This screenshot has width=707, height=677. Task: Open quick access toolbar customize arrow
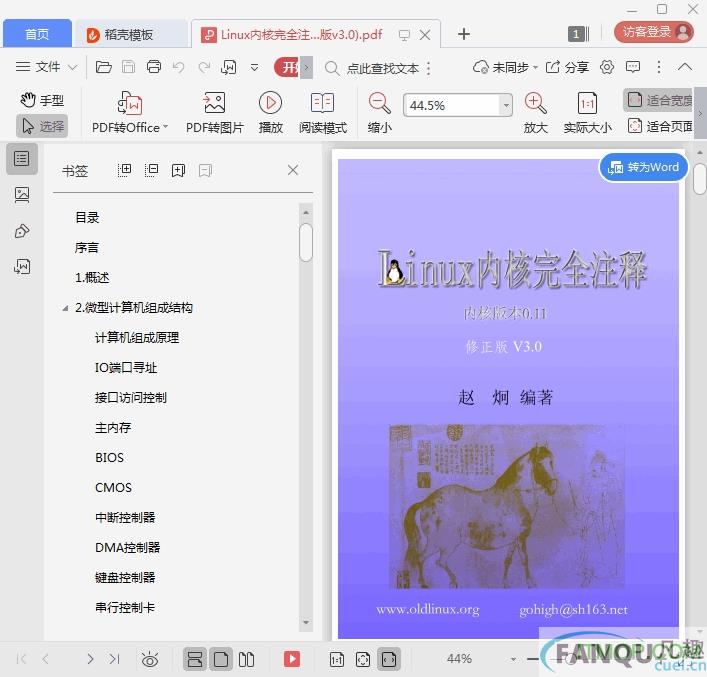[254, 67]
